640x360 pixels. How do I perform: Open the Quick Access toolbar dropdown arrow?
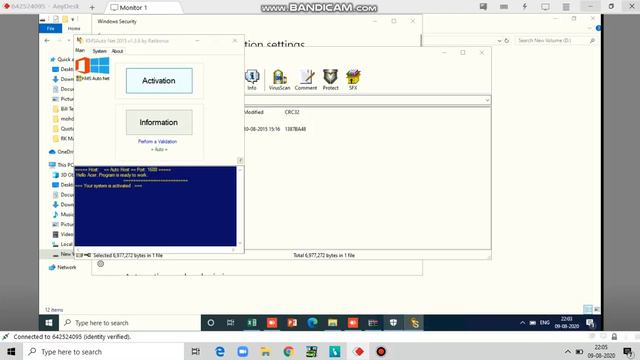click(x=73, y=19)
